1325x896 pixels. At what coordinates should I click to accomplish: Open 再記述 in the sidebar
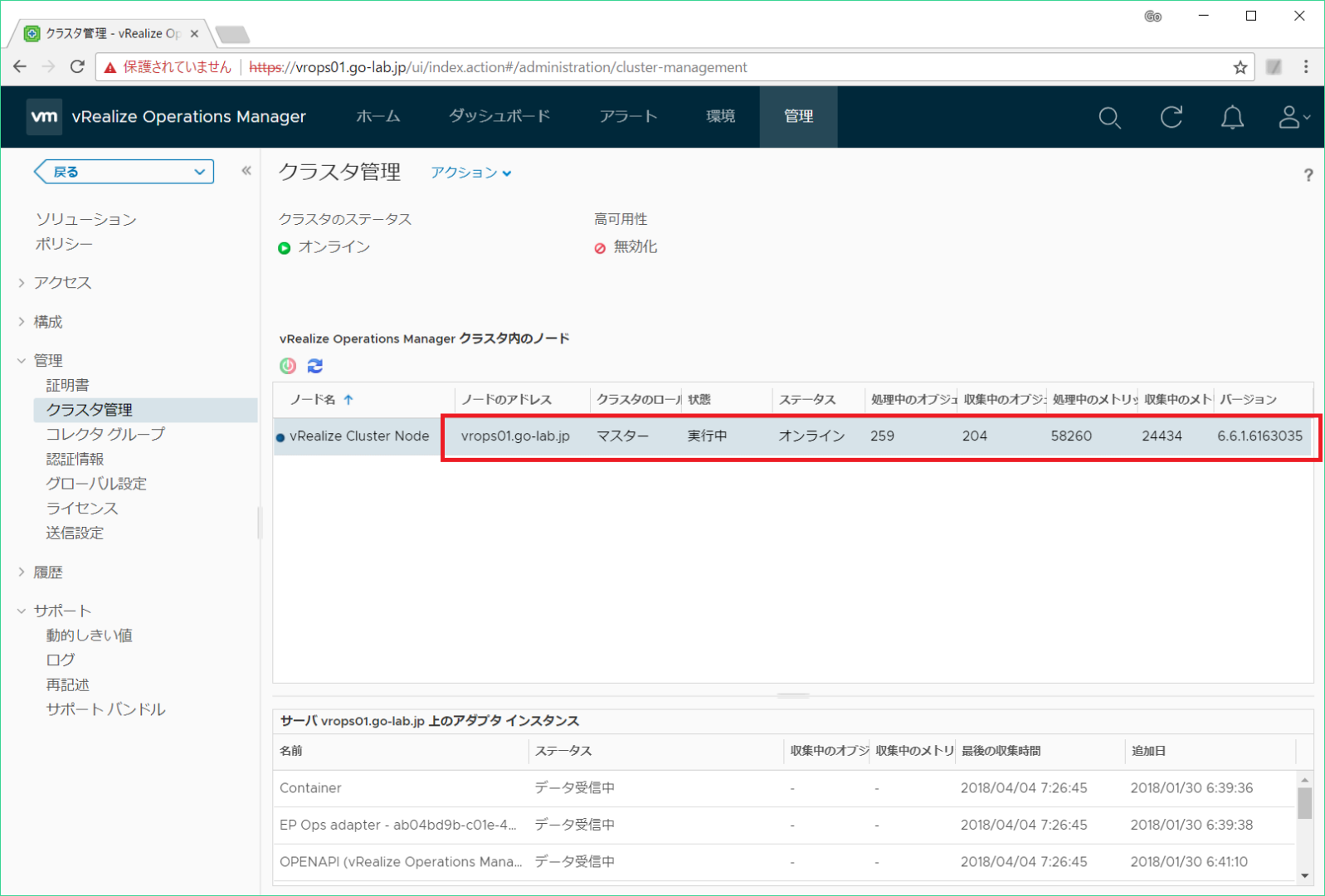tap(67, 684)
